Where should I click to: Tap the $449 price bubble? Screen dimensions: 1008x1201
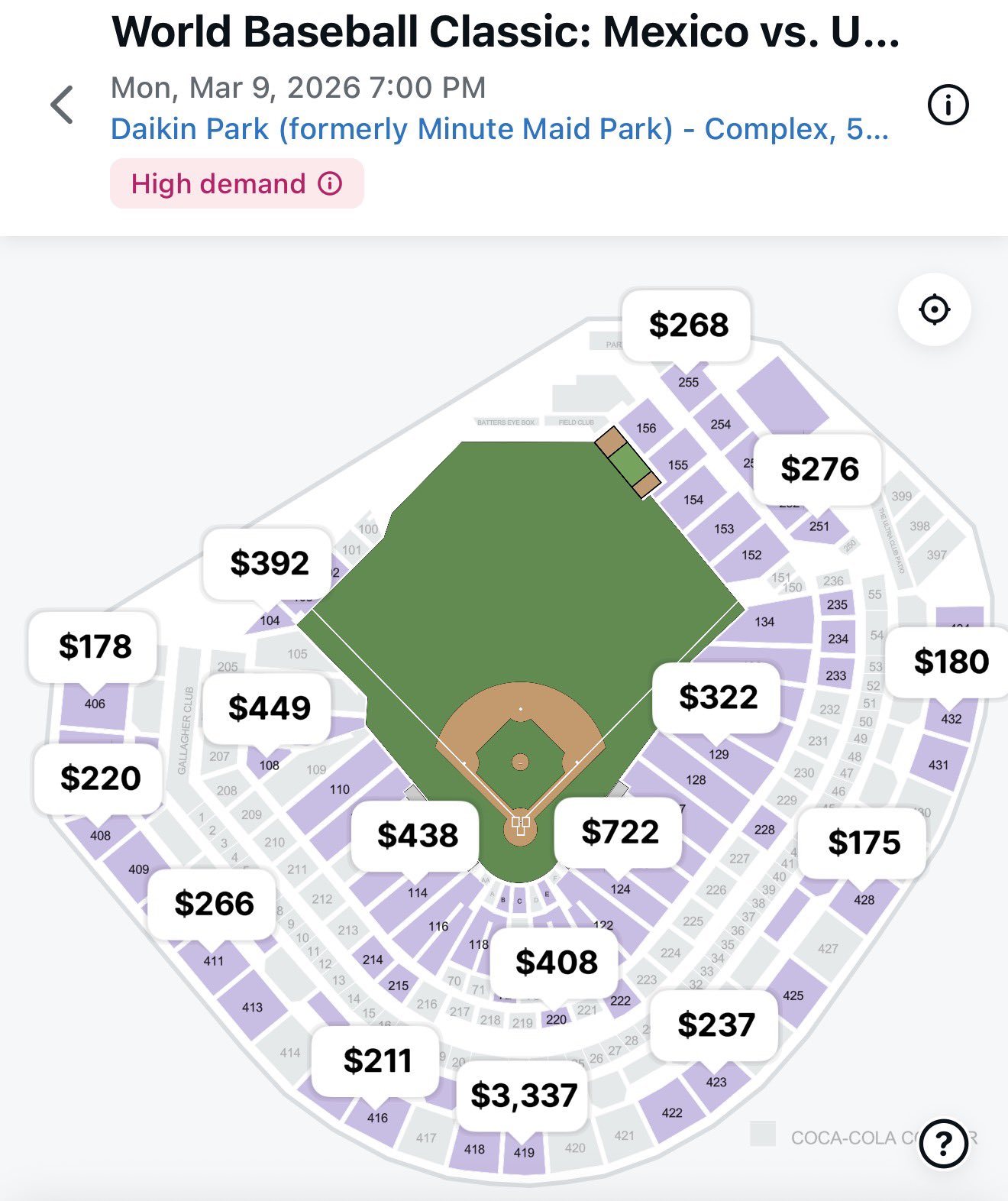pos(269,708)
